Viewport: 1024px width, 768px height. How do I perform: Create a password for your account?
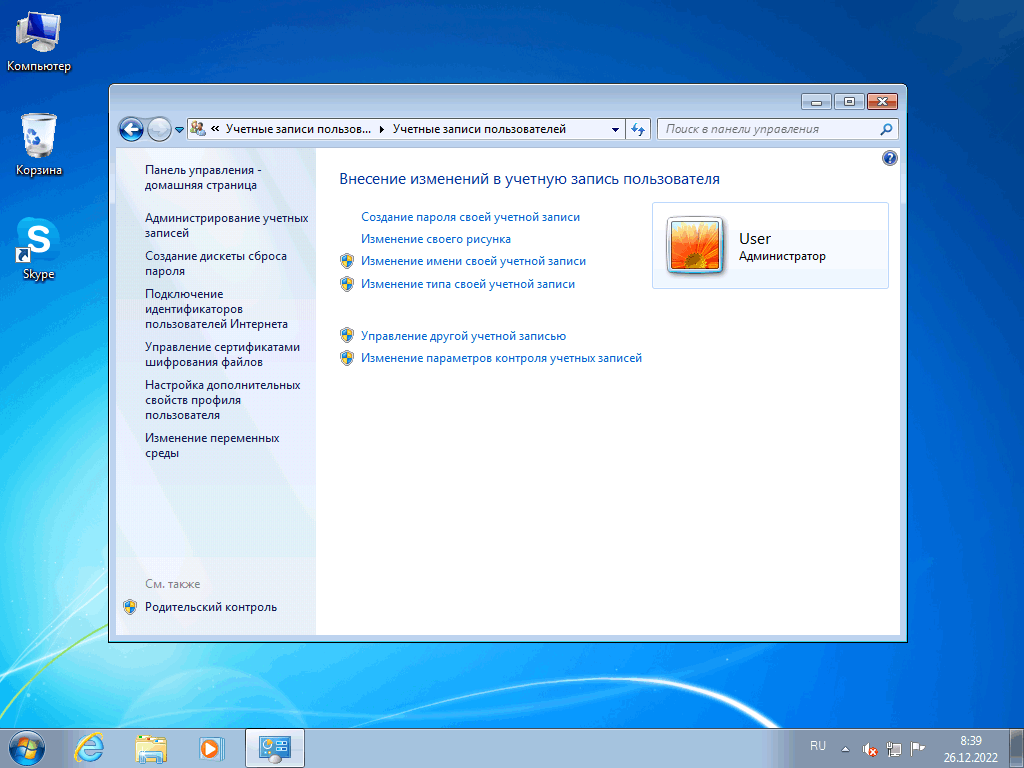470,217
